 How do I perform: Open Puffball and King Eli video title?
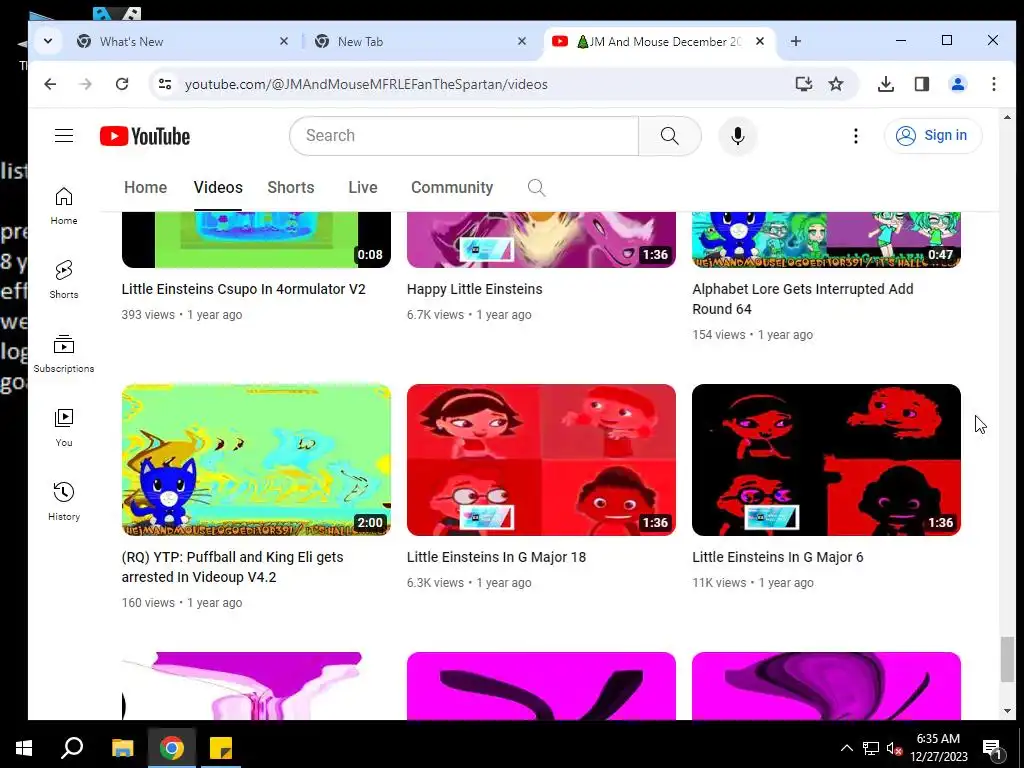[x=232, y=567]
